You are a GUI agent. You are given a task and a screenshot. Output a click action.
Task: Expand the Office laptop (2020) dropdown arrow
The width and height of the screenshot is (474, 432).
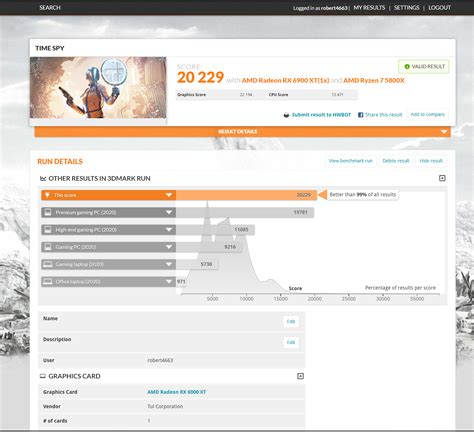(x=169, y=282)
